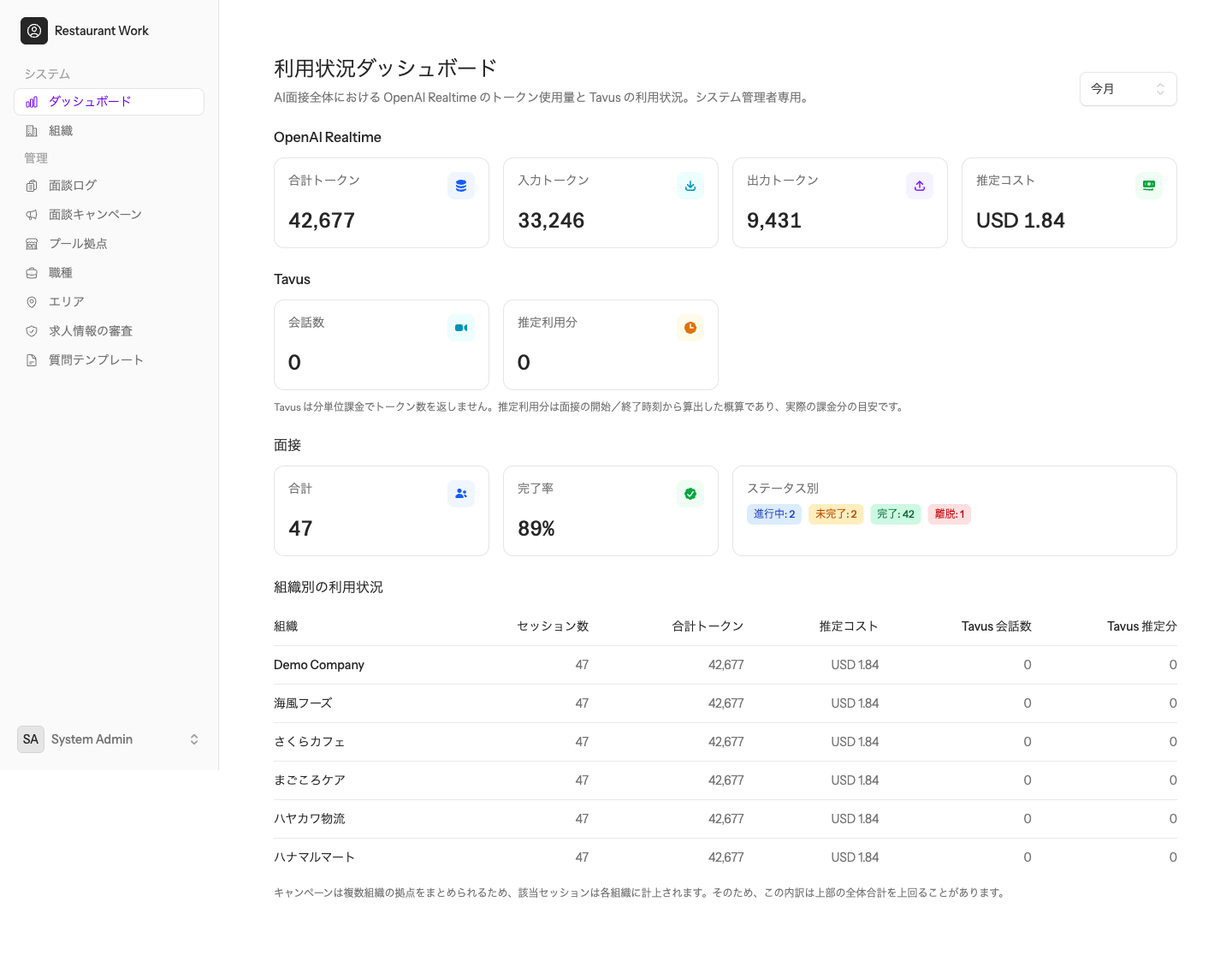The width and height of the screenshot is (1232, 955).
Task: Open ダッシュボード in the sidebar
Action: point(109,102)
